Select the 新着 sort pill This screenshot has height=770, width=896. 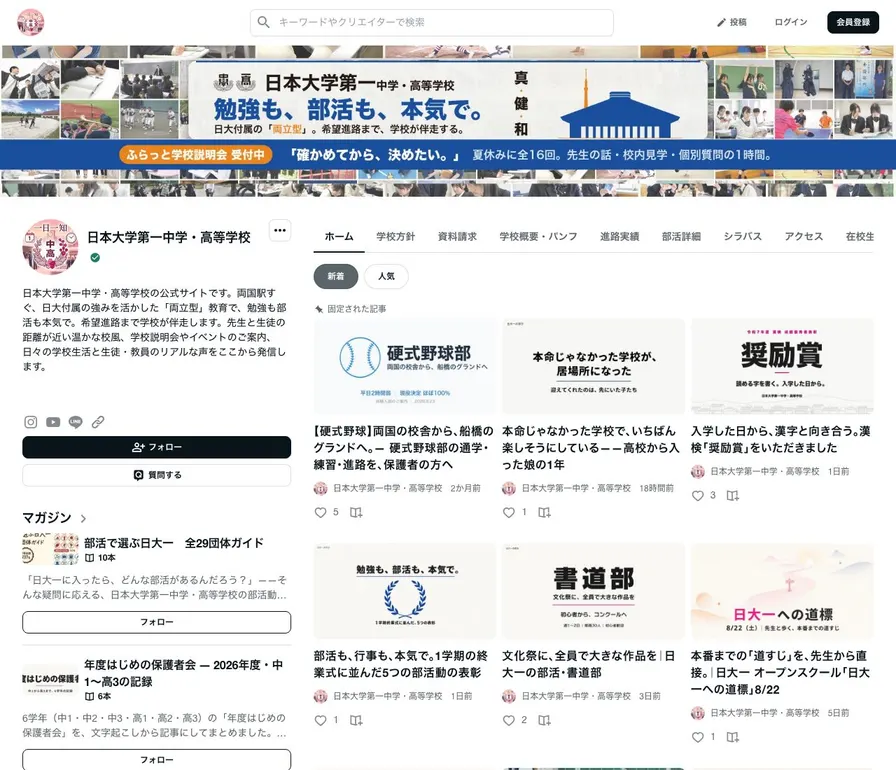336,276
